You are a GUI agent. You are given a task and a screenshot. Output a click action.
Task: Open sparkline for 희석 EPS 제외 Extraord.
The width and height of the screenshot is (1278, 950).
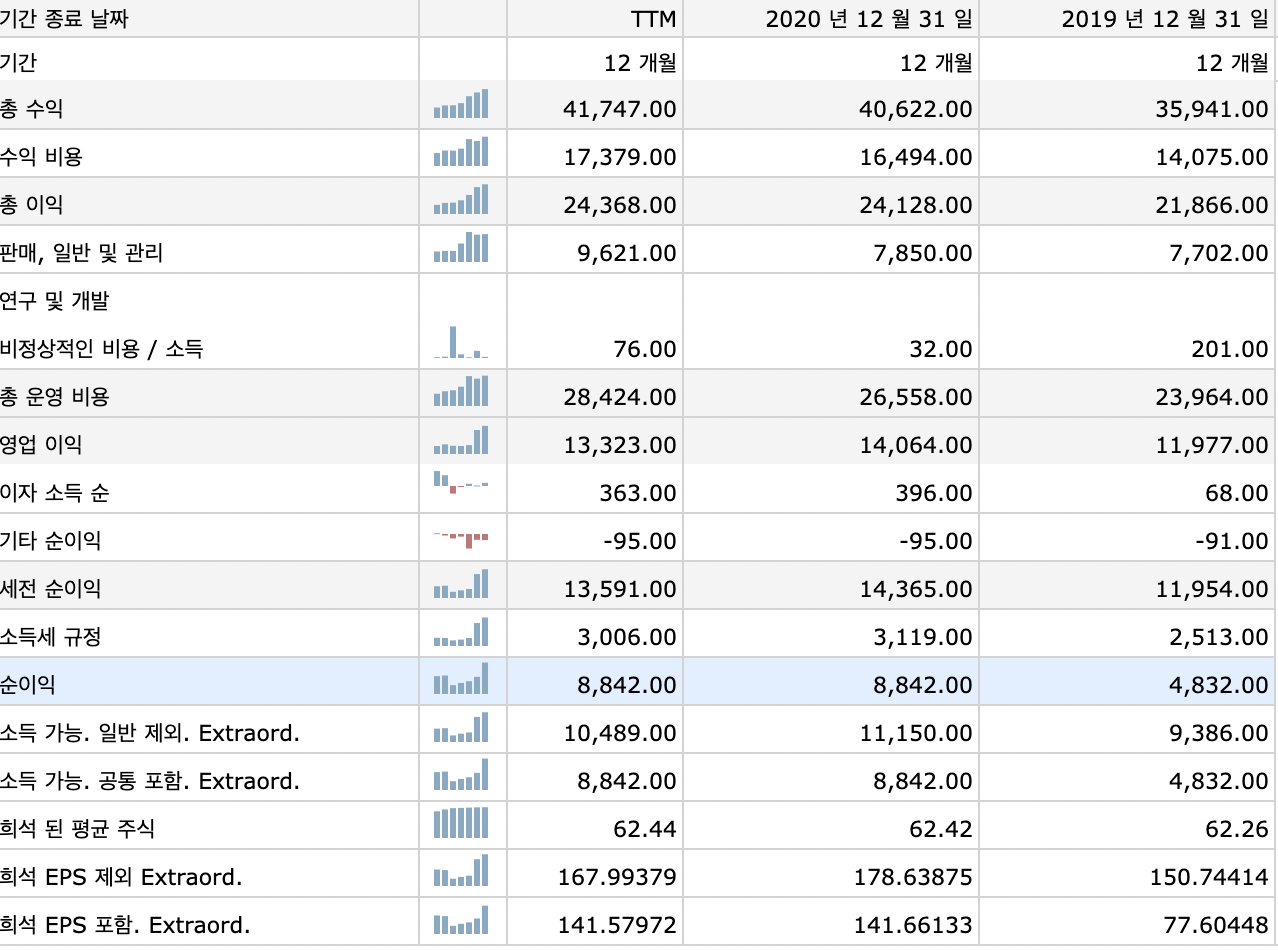point(461,871)
